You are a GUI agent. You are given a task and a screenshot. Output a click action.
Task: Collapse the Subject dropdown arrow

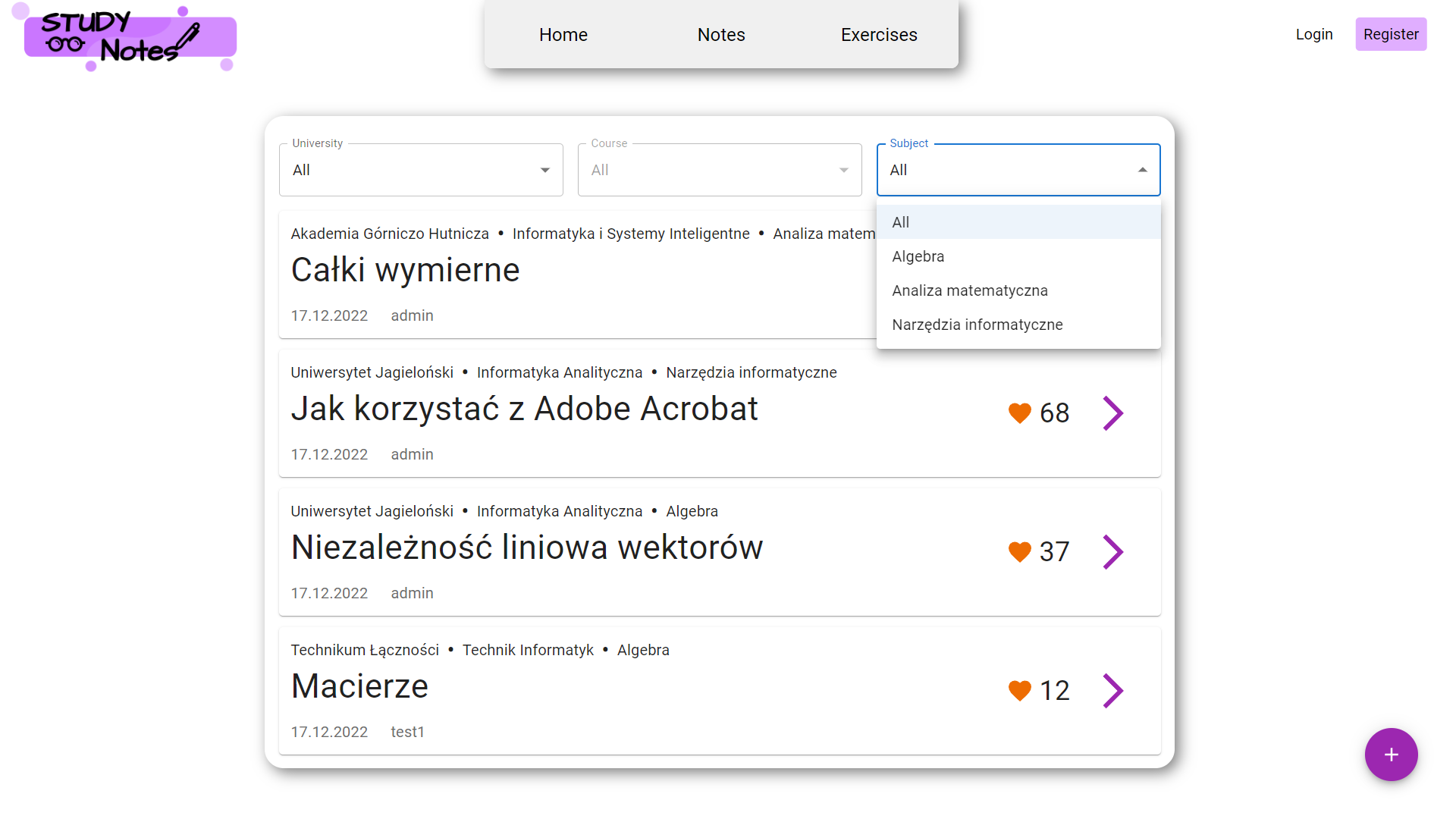[1142, 170]
